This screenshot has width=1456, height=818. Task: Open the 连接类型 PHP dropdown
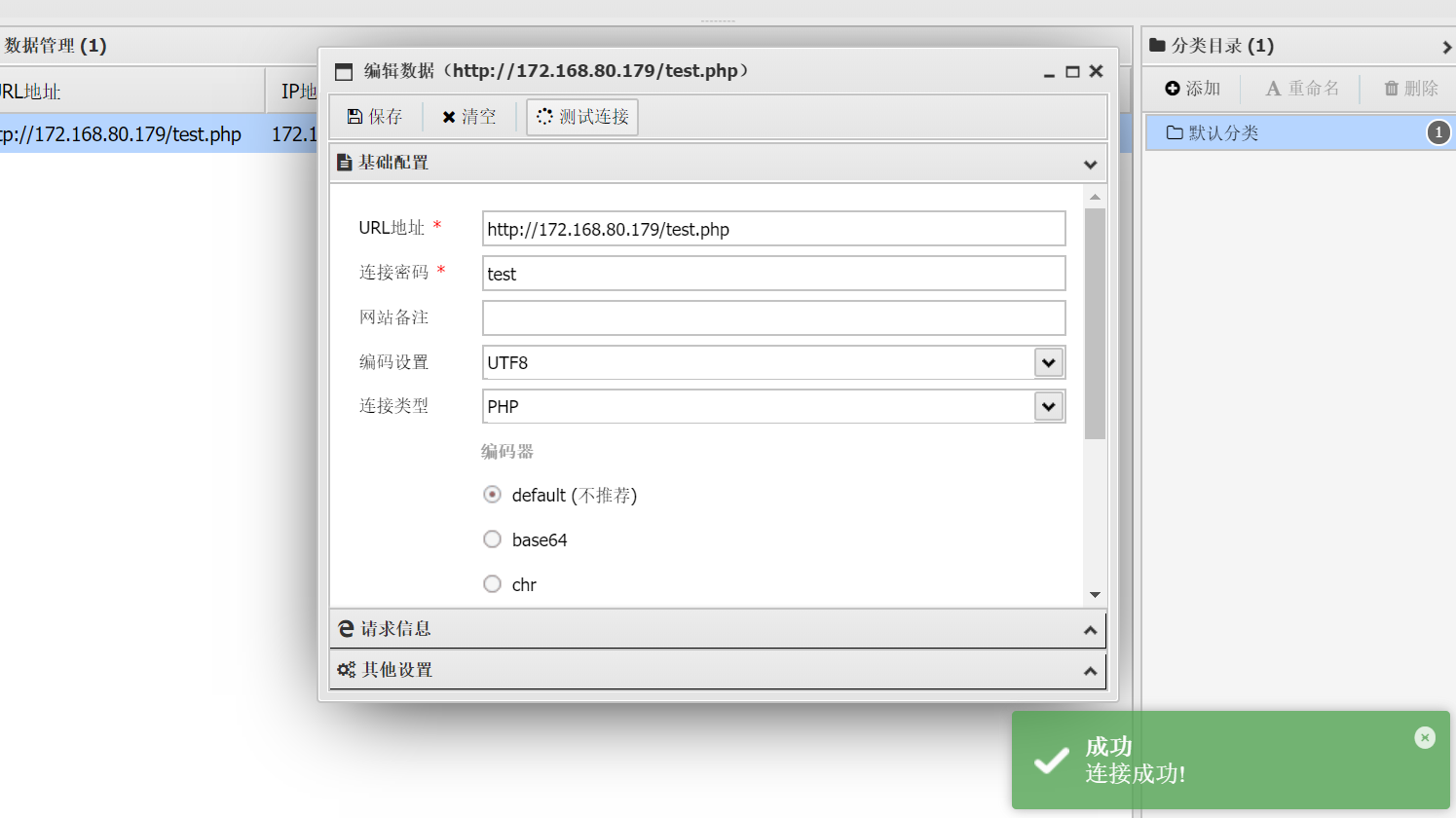[1048, 406]
